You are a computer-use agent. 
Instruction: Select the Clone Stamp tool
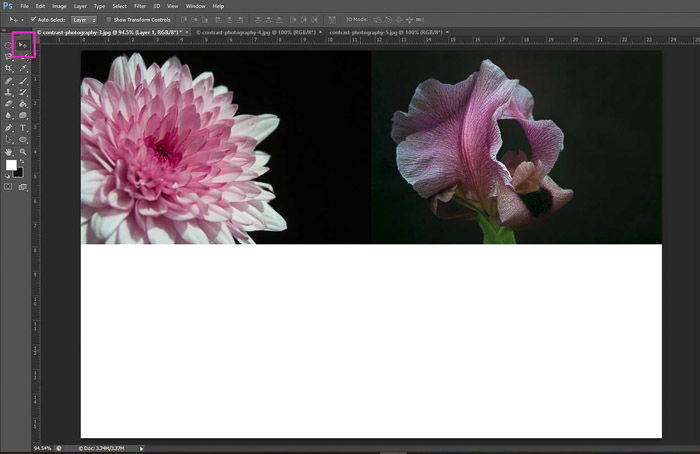[9, 92]
